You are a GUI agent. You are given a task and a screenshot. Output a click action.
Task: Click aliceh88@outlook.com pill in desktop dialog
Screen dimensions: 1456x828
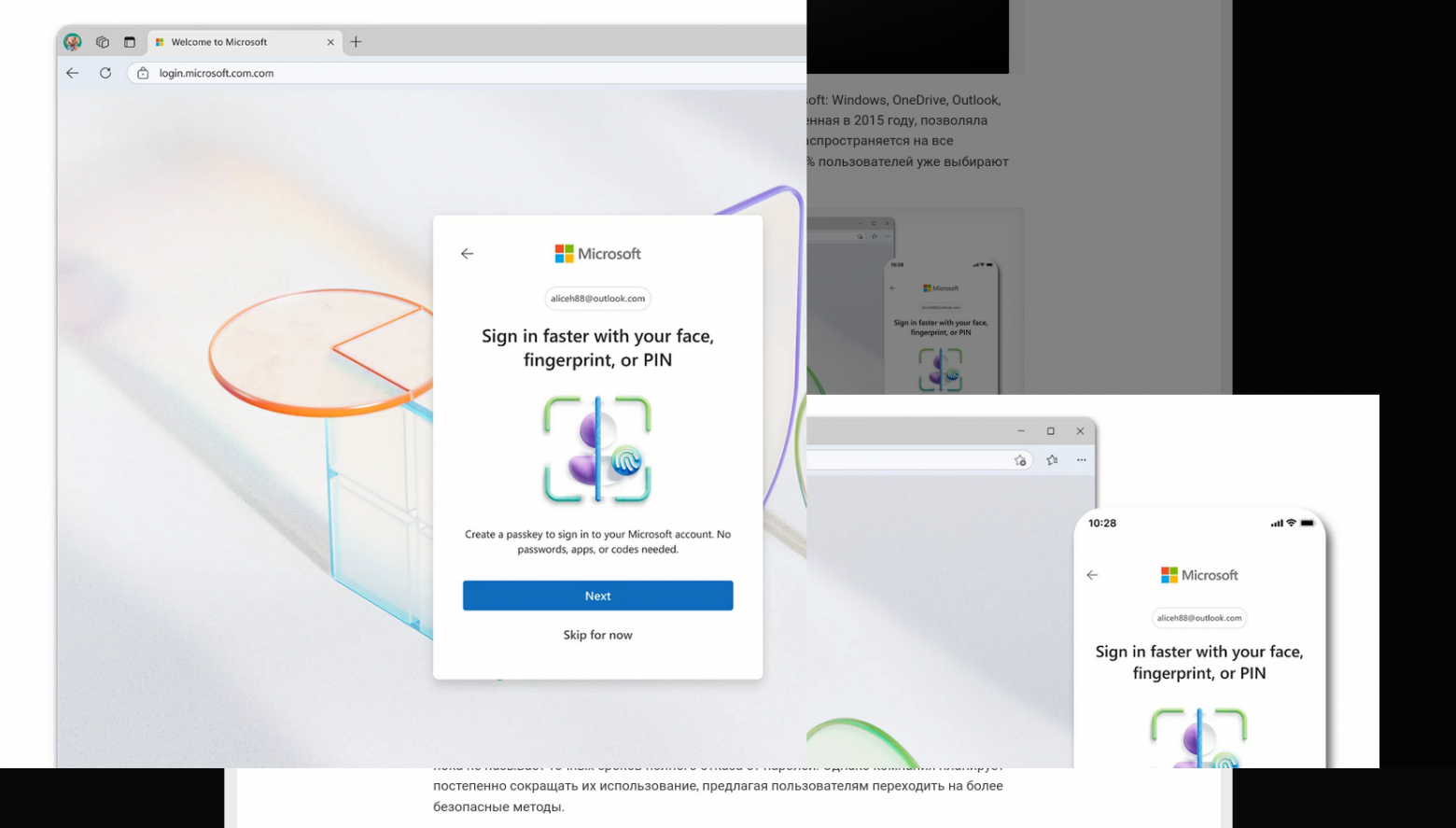(x=598, y=299)
